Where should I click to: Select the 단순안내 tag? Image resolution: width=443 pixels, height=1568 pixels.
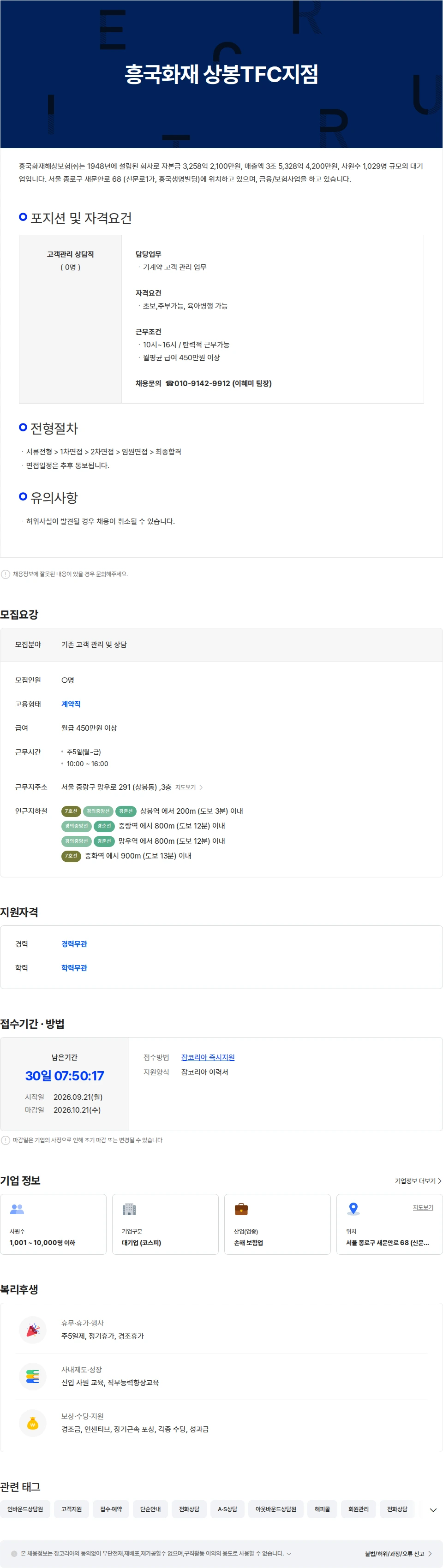[x=150, y=1509]
